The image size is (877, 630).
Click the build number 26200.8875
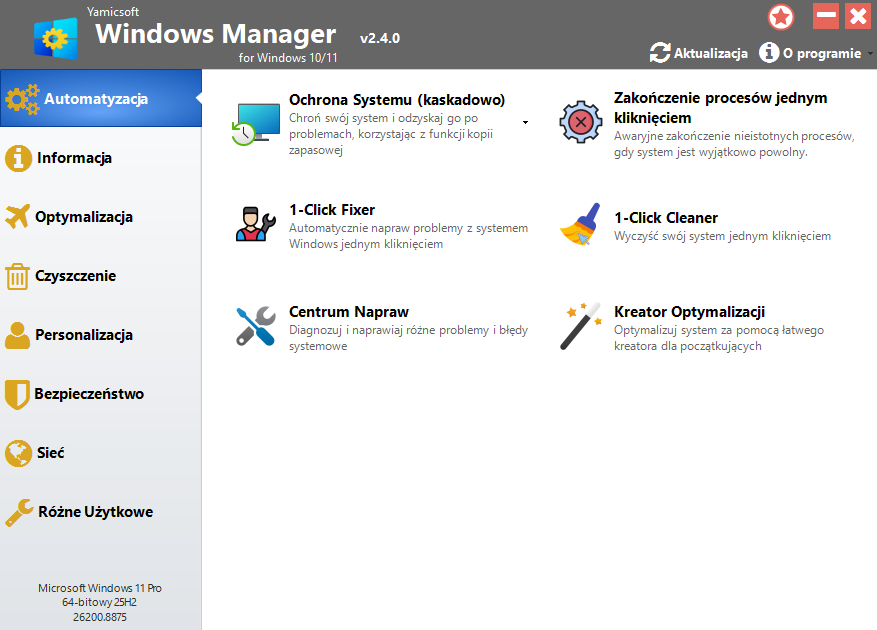click(100, 617)
